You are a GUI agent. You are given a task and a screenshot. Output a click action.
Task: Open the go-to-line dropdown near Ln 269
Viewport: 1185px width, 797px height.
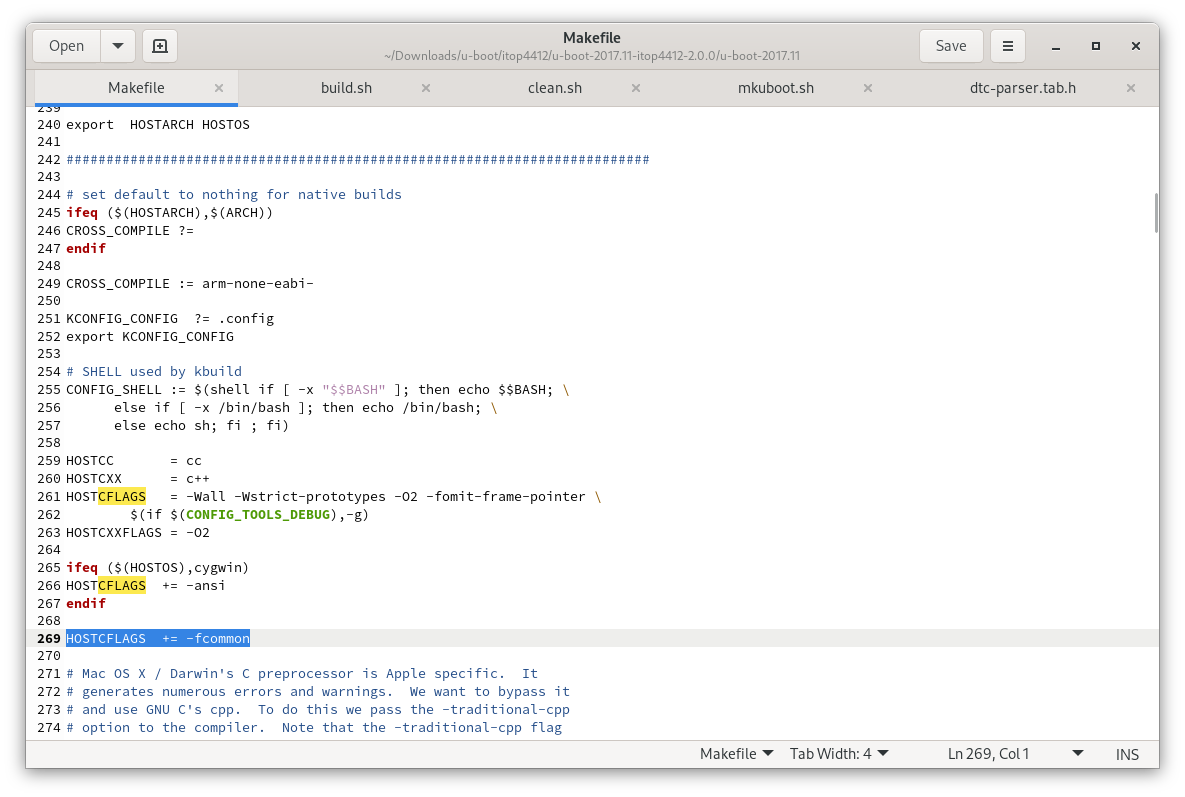pos(1078,754)
